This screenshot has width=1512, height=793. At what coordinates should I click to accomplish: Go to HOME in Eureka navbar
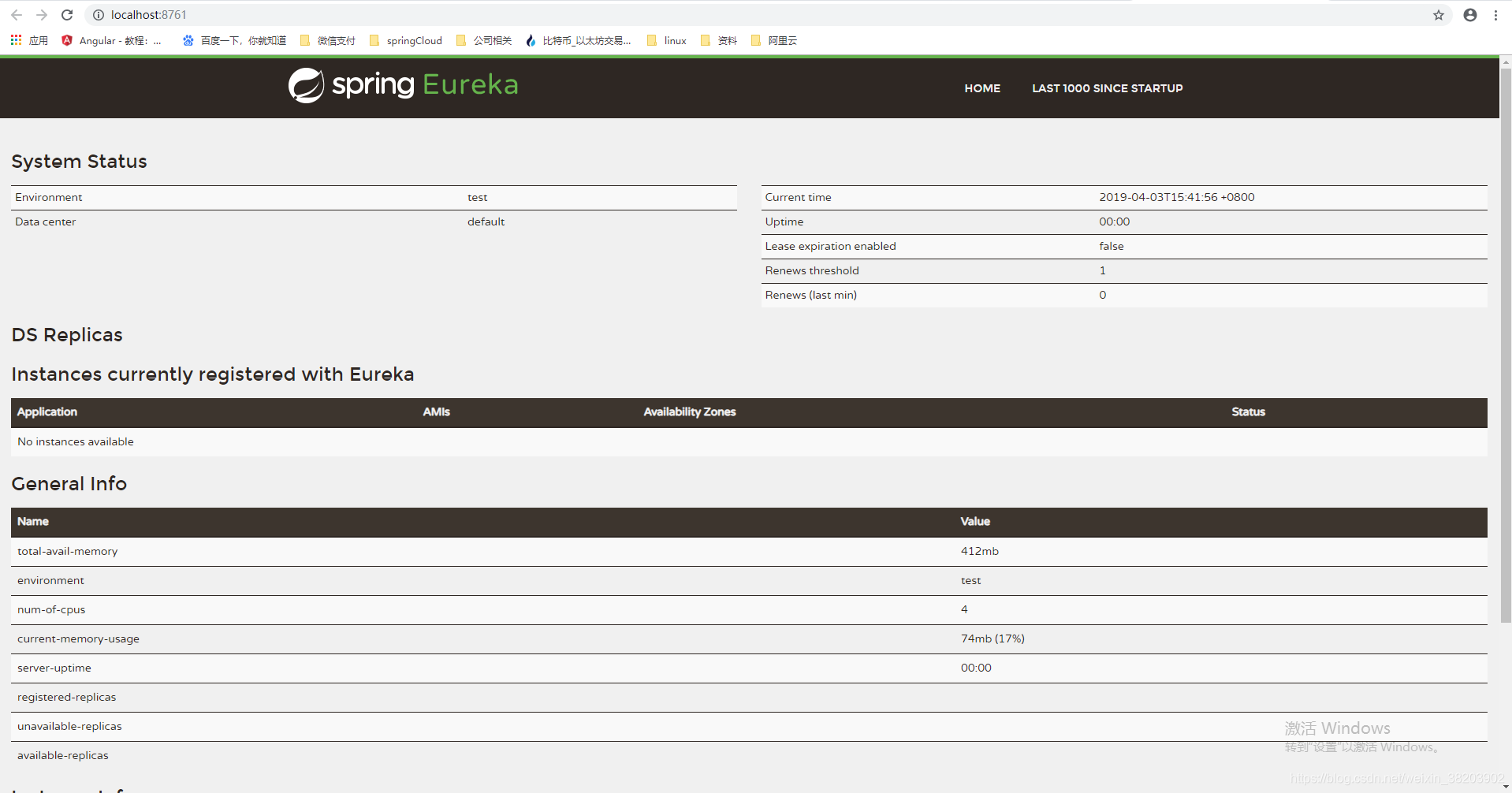click(x=982, y=88)
